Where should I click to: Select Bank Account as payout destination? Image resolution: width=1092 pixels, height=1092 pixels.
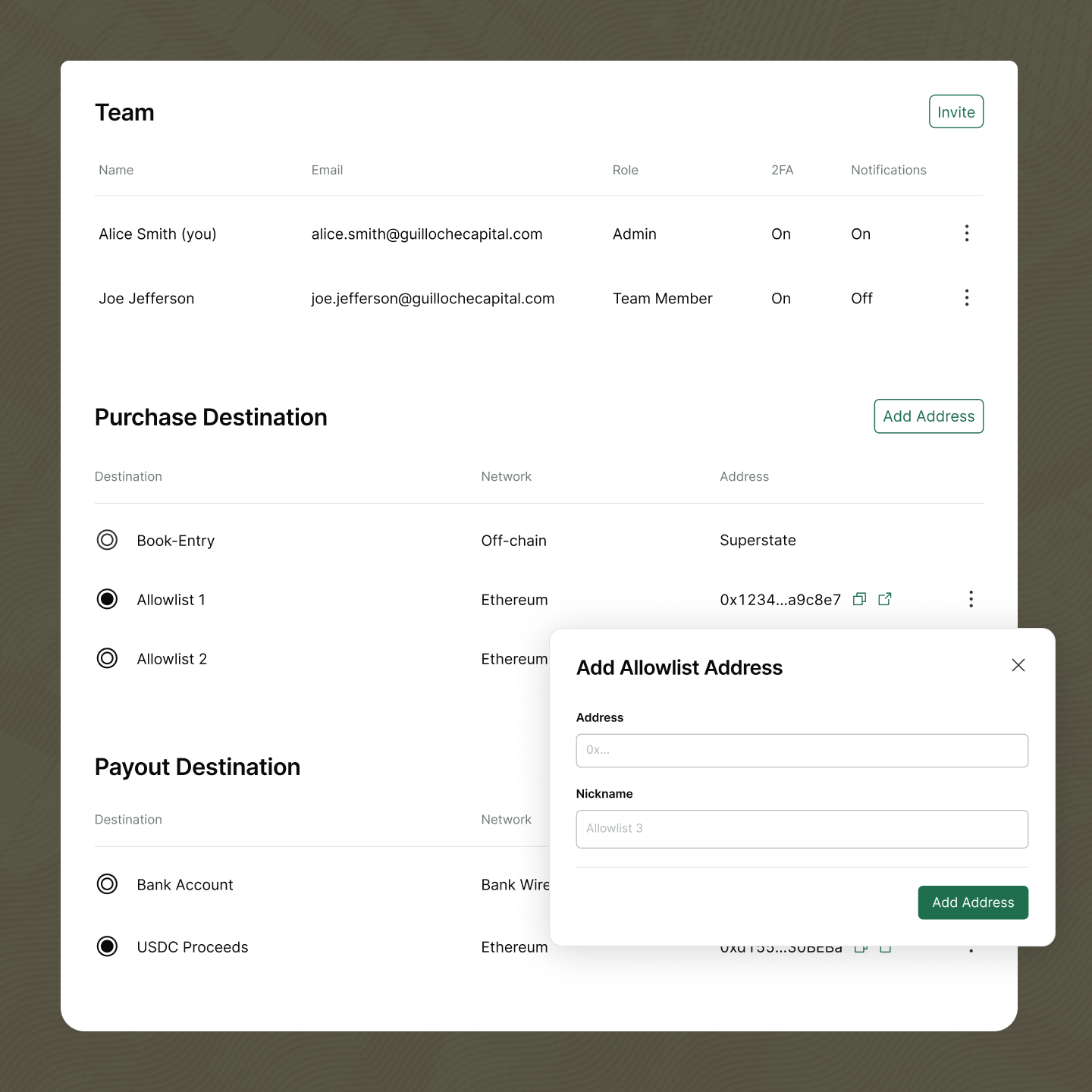(108, 884)
